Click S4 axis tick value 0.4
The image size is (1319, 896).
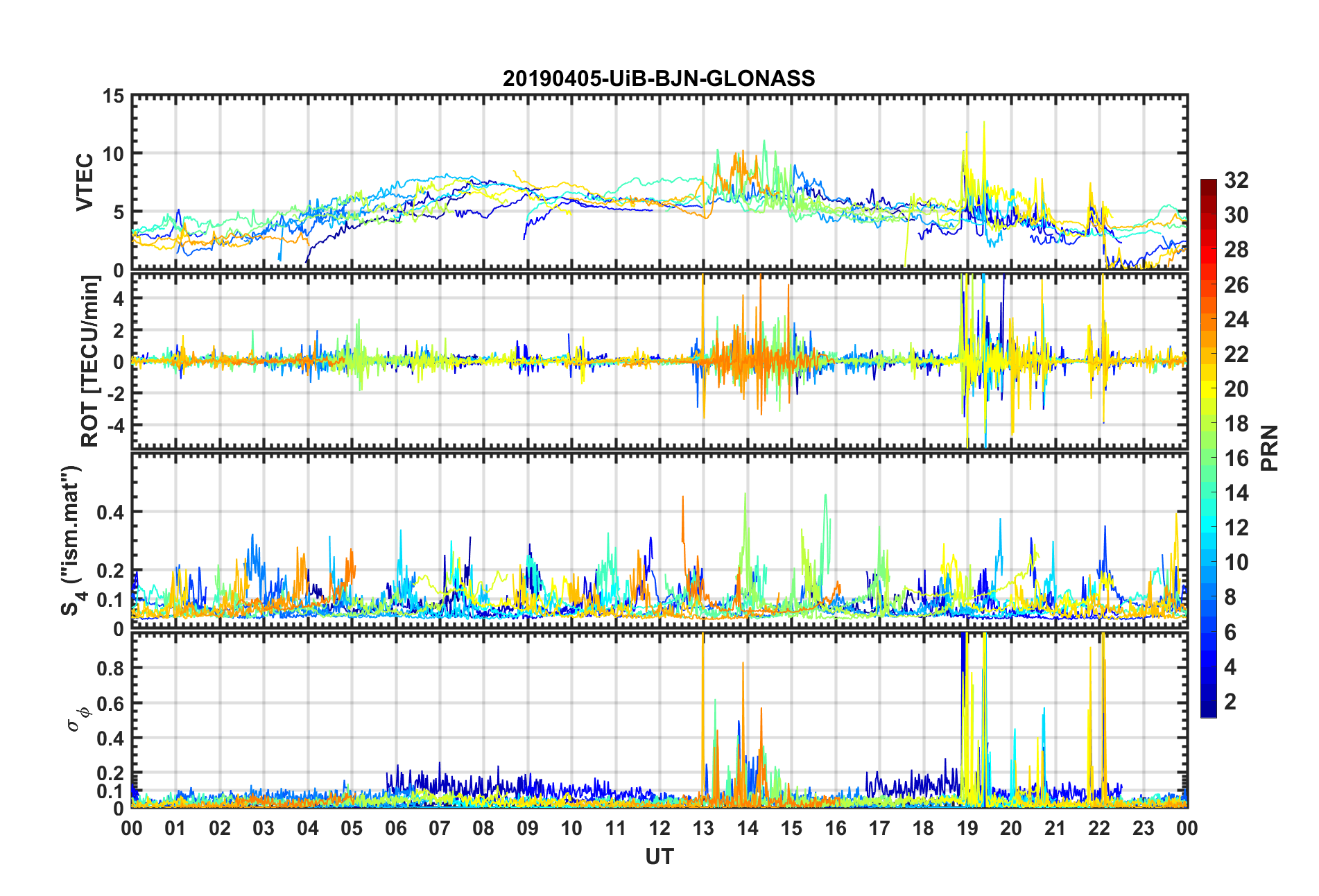point(110,513)
